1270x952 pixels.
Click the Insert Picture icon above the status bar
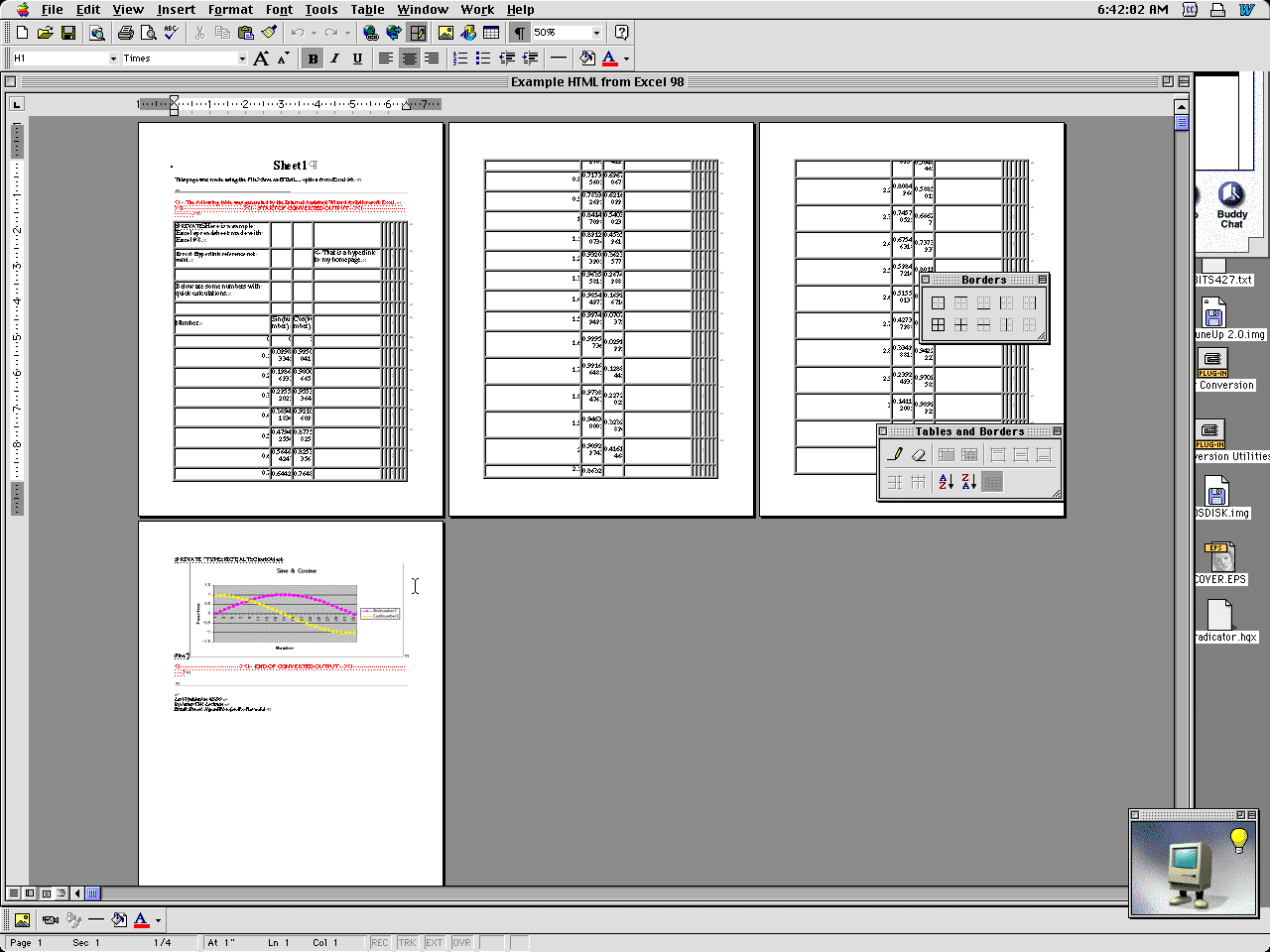[23, 919]
